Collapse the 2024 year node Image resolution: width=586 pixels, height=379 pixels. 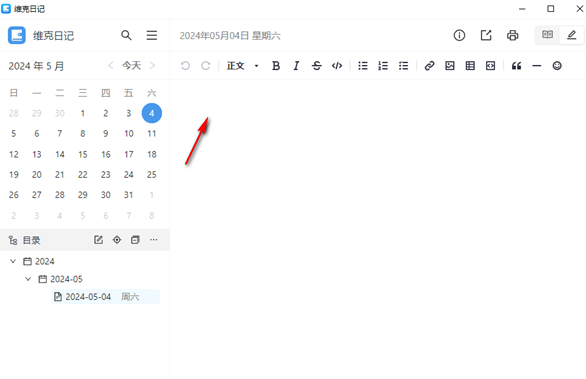(x=13, y=261)
